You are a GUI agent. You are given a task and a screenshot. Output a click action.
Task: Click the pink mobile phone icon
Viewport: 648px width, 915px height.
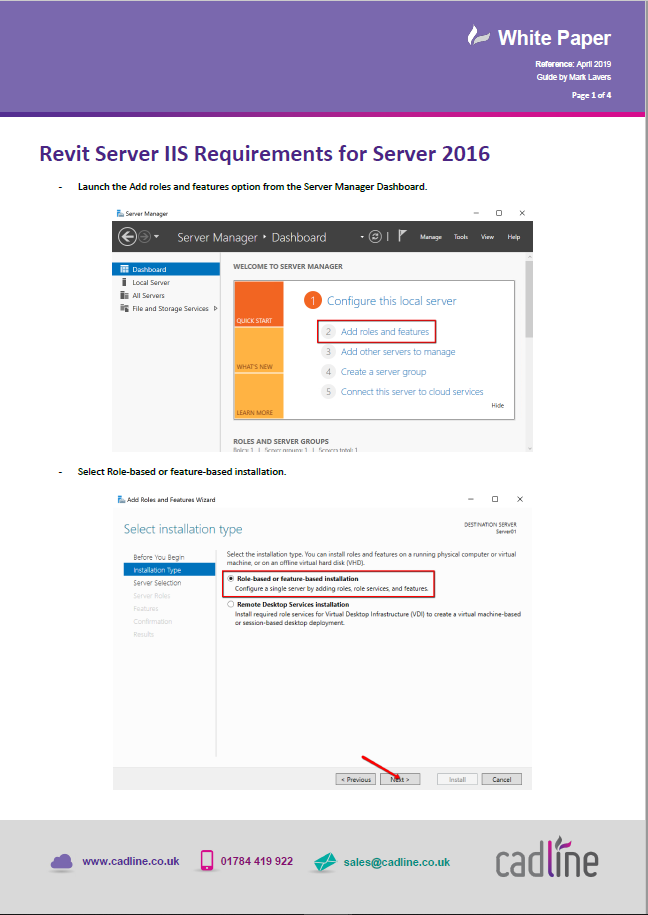[207, 861]
